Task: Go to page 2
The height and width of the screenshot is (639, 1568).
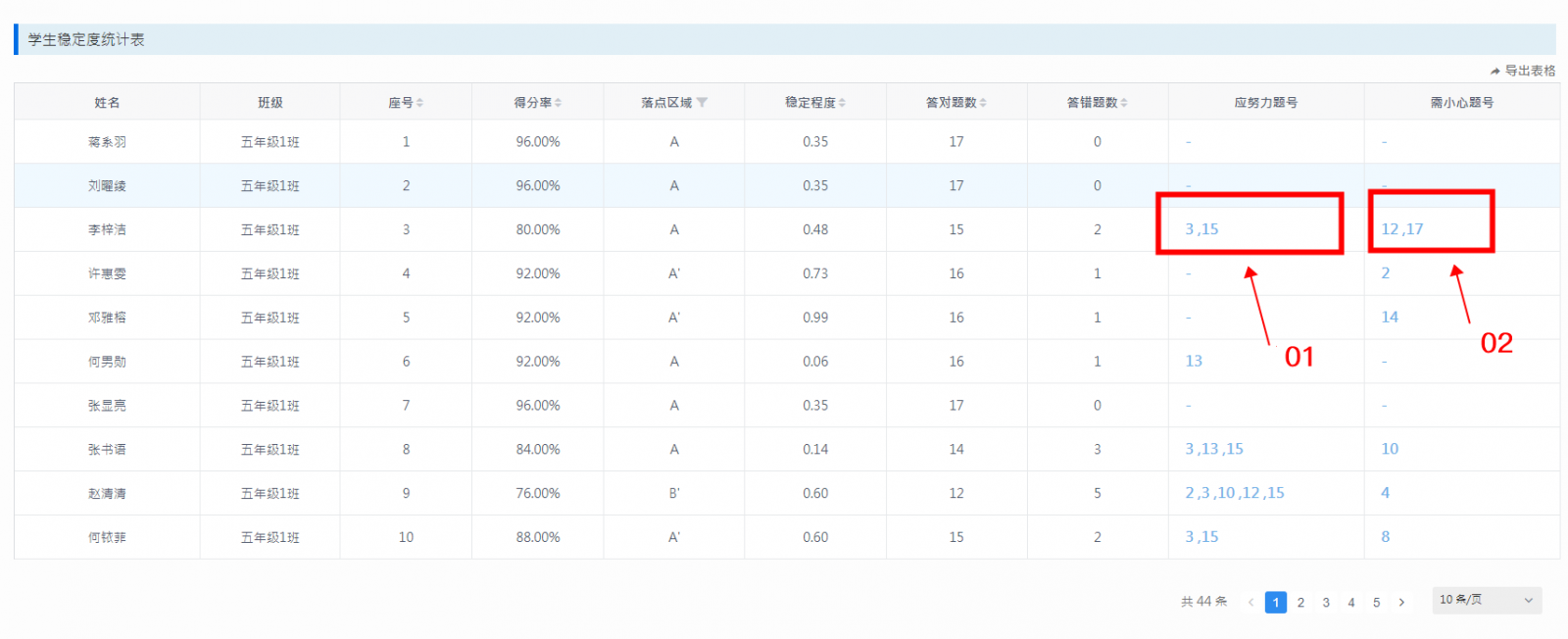Action: 1300,602
